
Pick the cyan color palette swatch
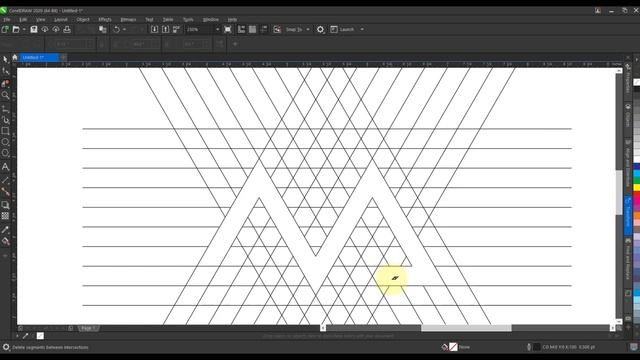click(x=637, y=173)
